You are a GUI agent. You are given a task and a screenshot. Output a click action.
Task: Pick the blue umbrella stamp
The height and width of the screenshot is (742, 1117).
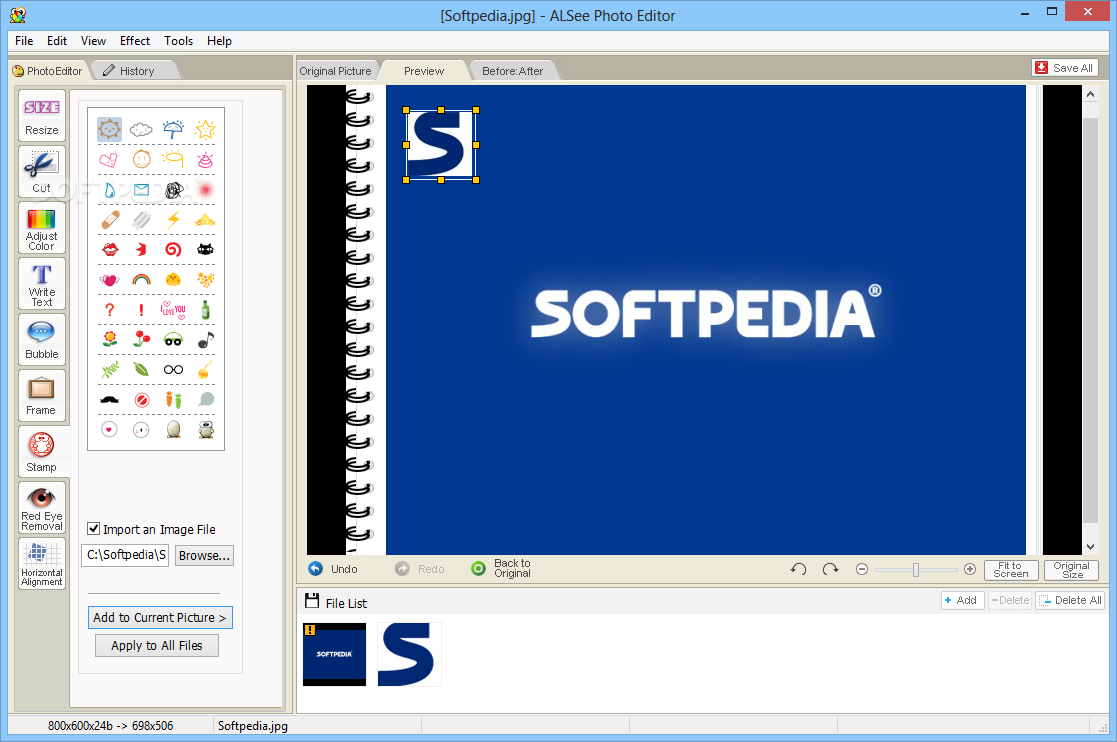[x=173, y=130]
